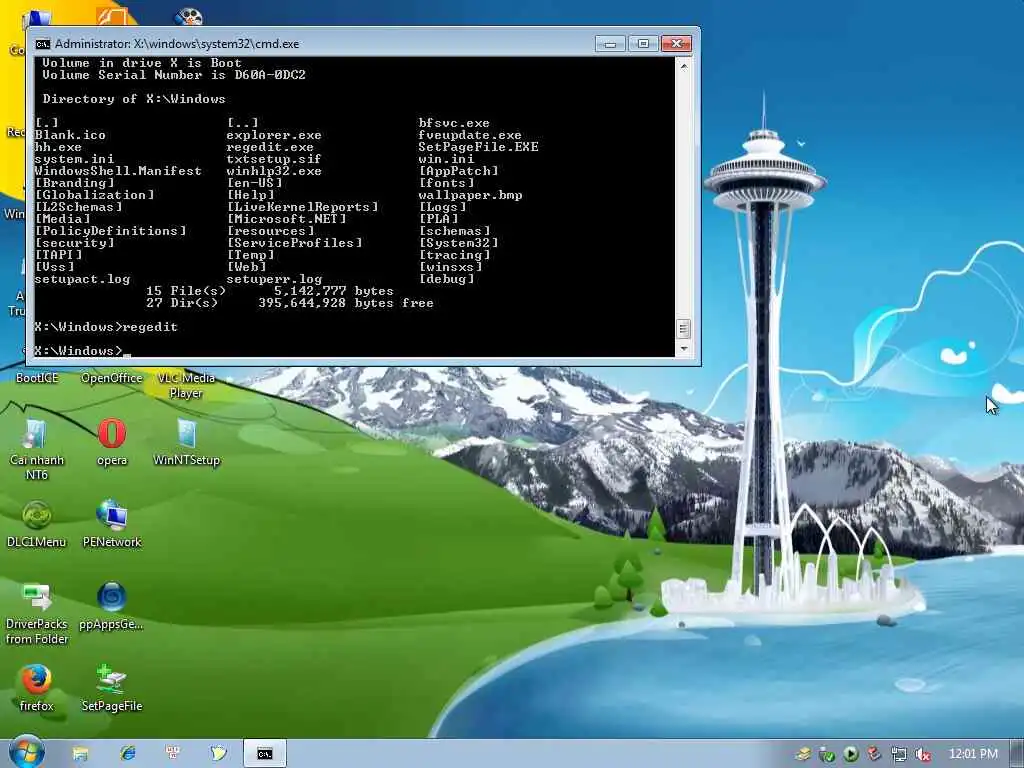Click the '[System32]' directory entry
Viewport: 1024px width, 768px height.
458,243
